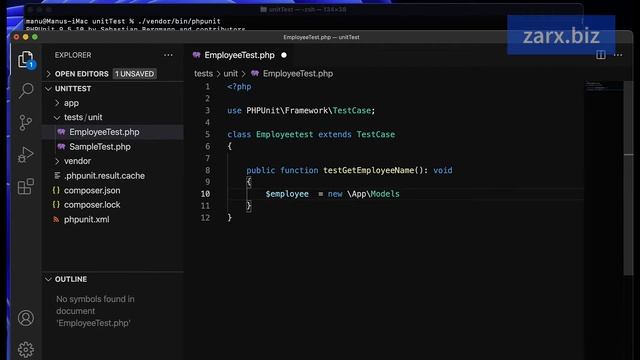Click the JSON braces icon of composer.lock
This screenshot has height=360, width=640.
(56, 204)
